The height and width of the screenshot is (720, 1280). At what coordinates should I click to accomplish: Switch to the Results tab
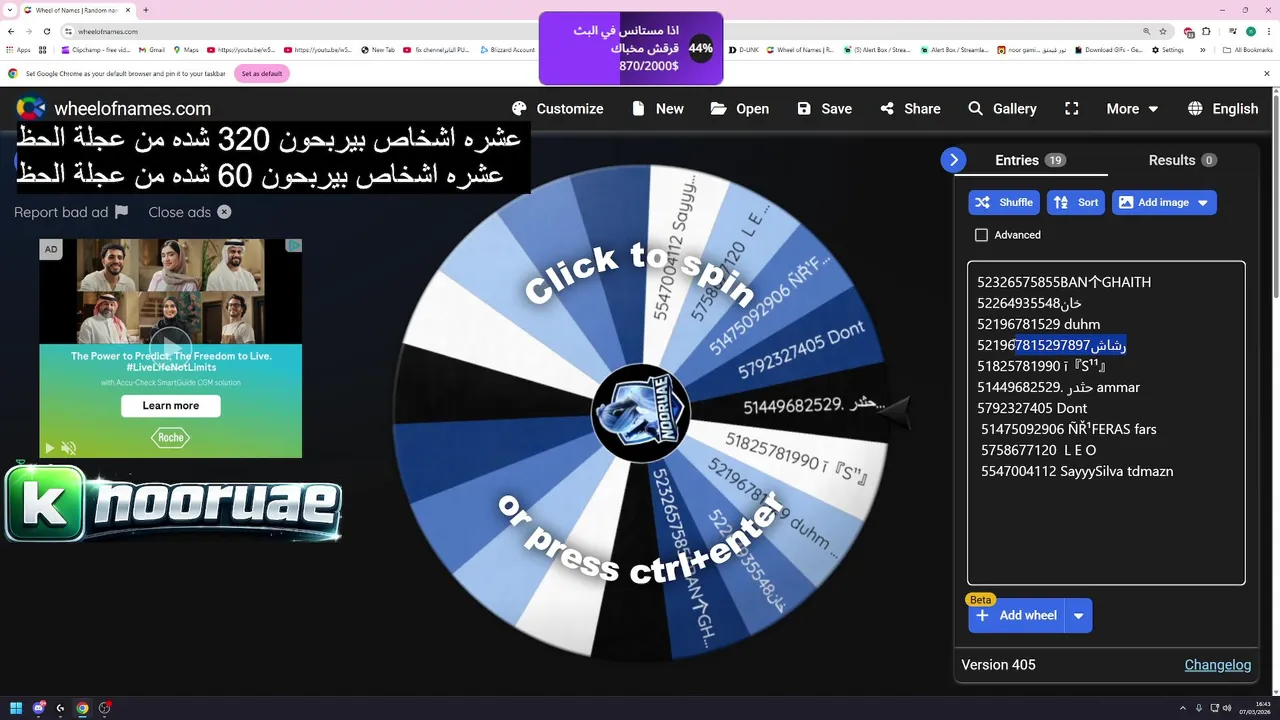click(1182, 160)
